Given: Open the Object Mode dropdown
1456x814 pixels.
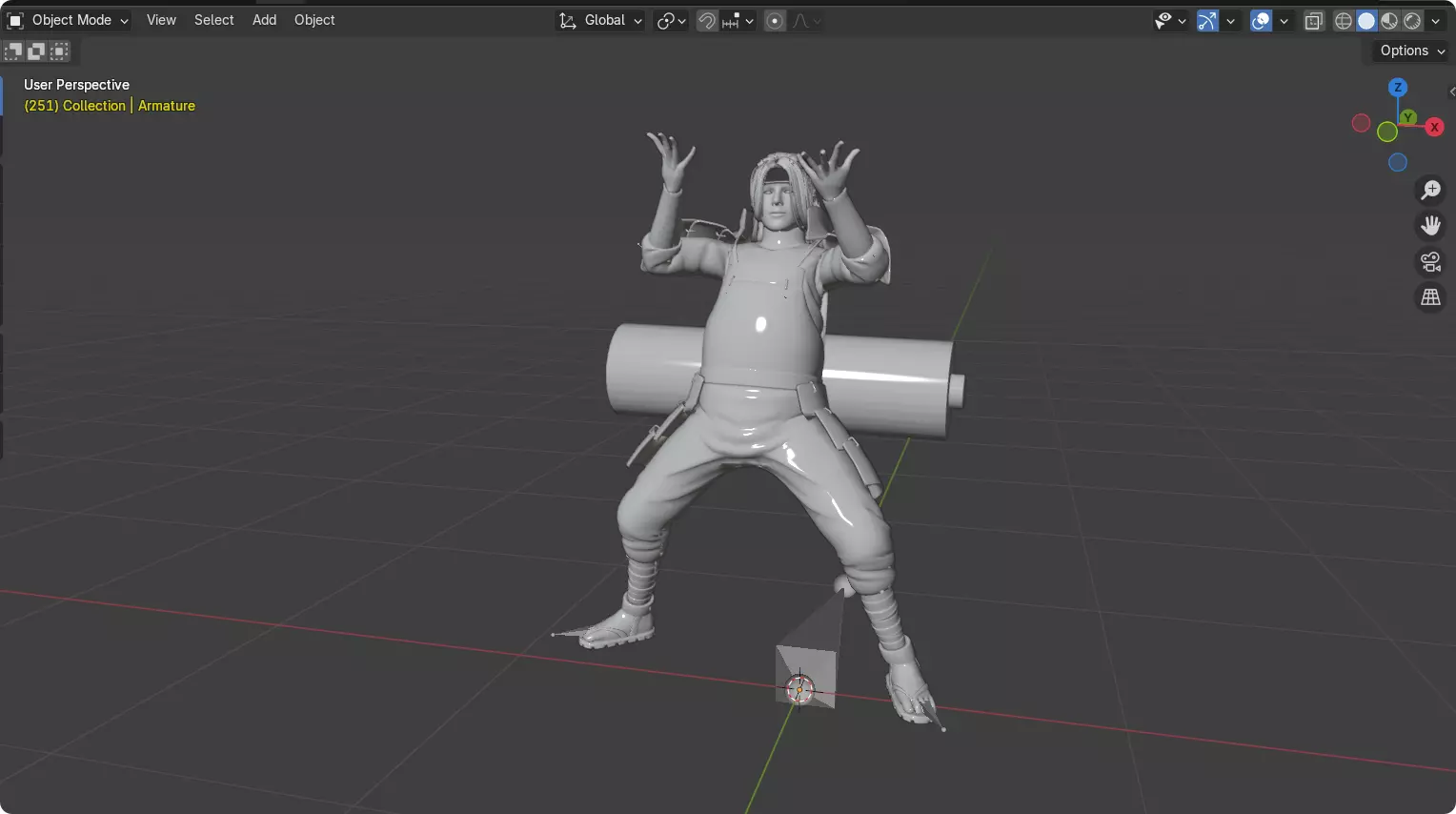Looking at the screenshot, I should coord(68,20).
